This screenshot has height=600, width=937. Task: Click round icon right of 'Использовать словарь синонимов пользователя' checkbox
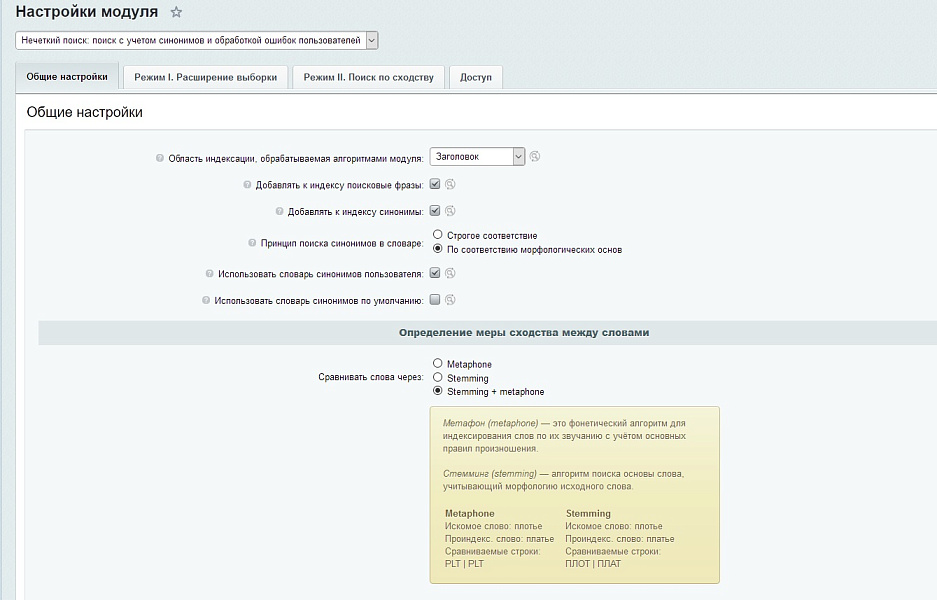pos(450,272)
